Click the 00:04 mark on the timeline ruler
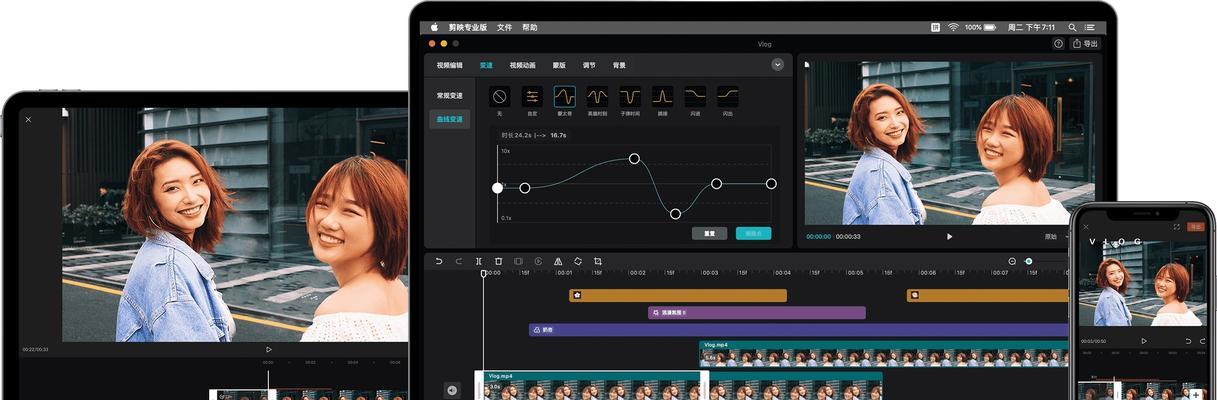The image size is (1217, 400). point(782,272)
